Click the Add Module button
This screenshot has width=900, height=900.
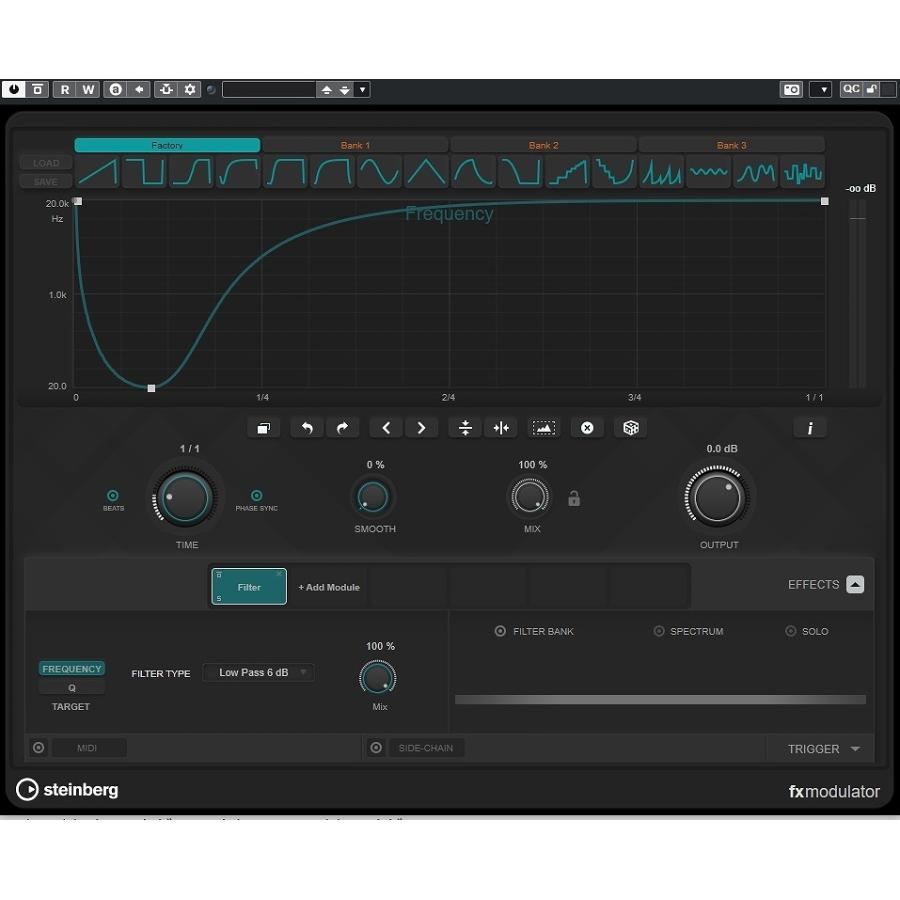coord(328,587)
